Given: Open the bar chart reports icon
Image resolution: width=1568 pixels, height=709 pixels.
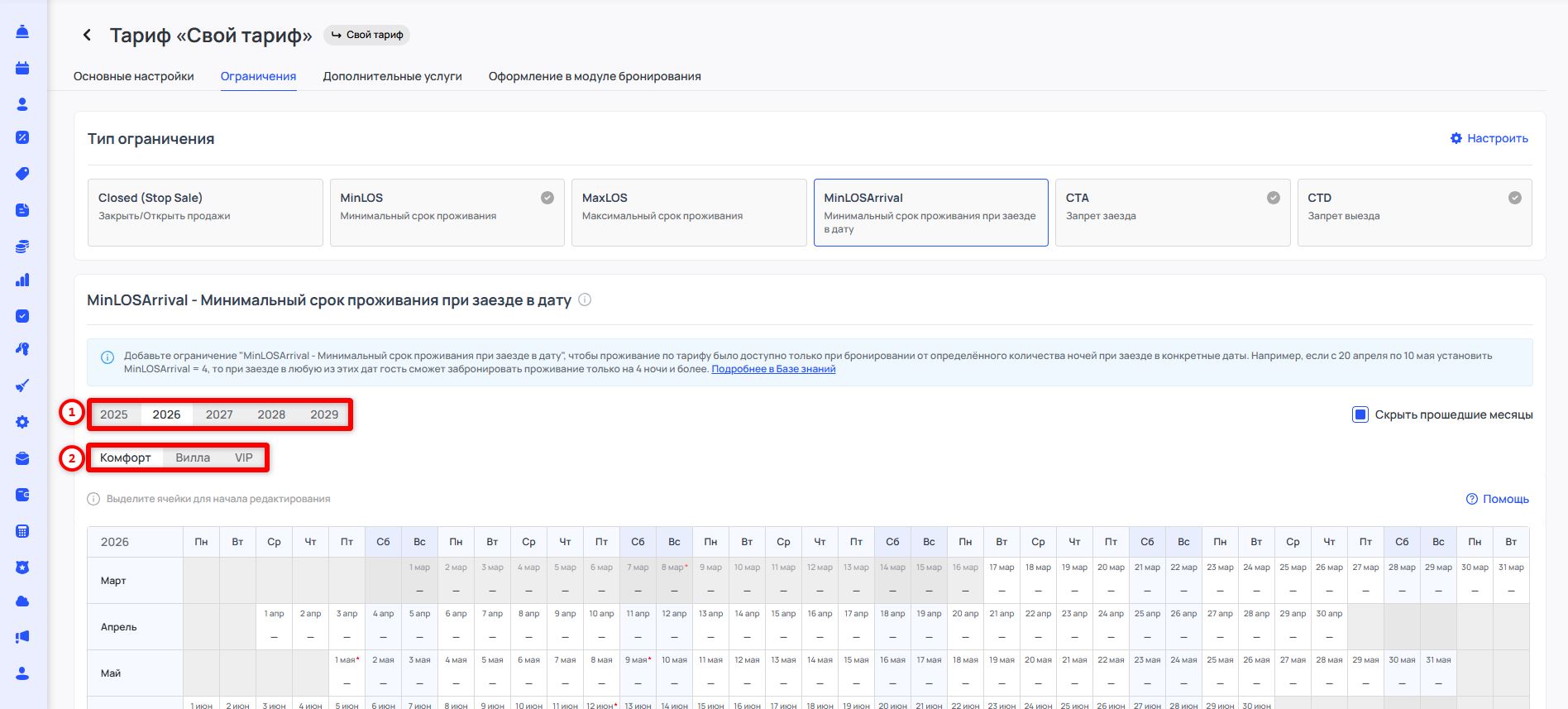Looking at the screenshot, I should coord(22,280).
